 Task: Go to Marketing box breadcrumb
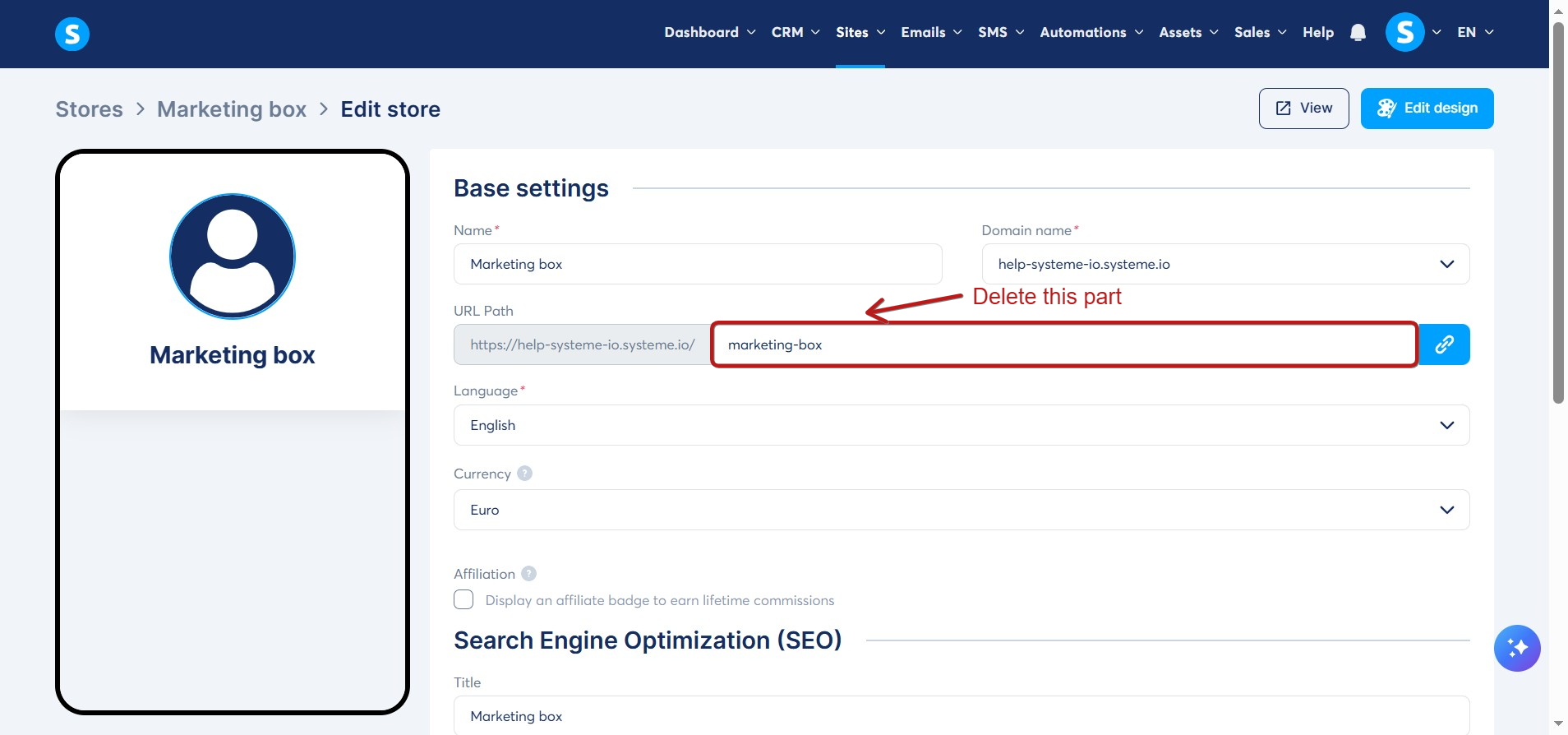[232, 109]
